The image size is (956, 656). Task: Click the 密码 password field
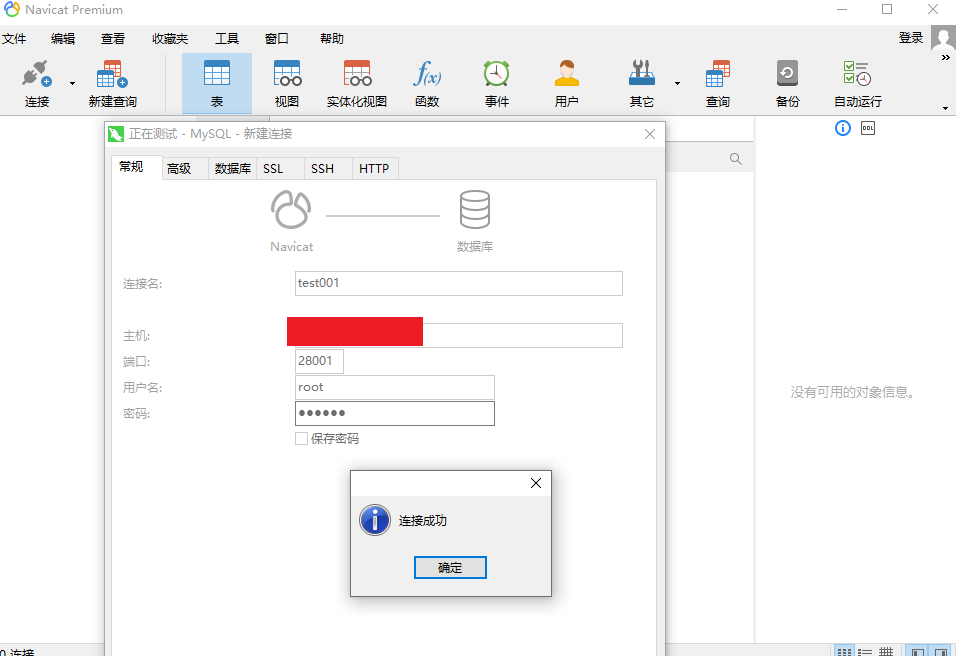point(394,413)
